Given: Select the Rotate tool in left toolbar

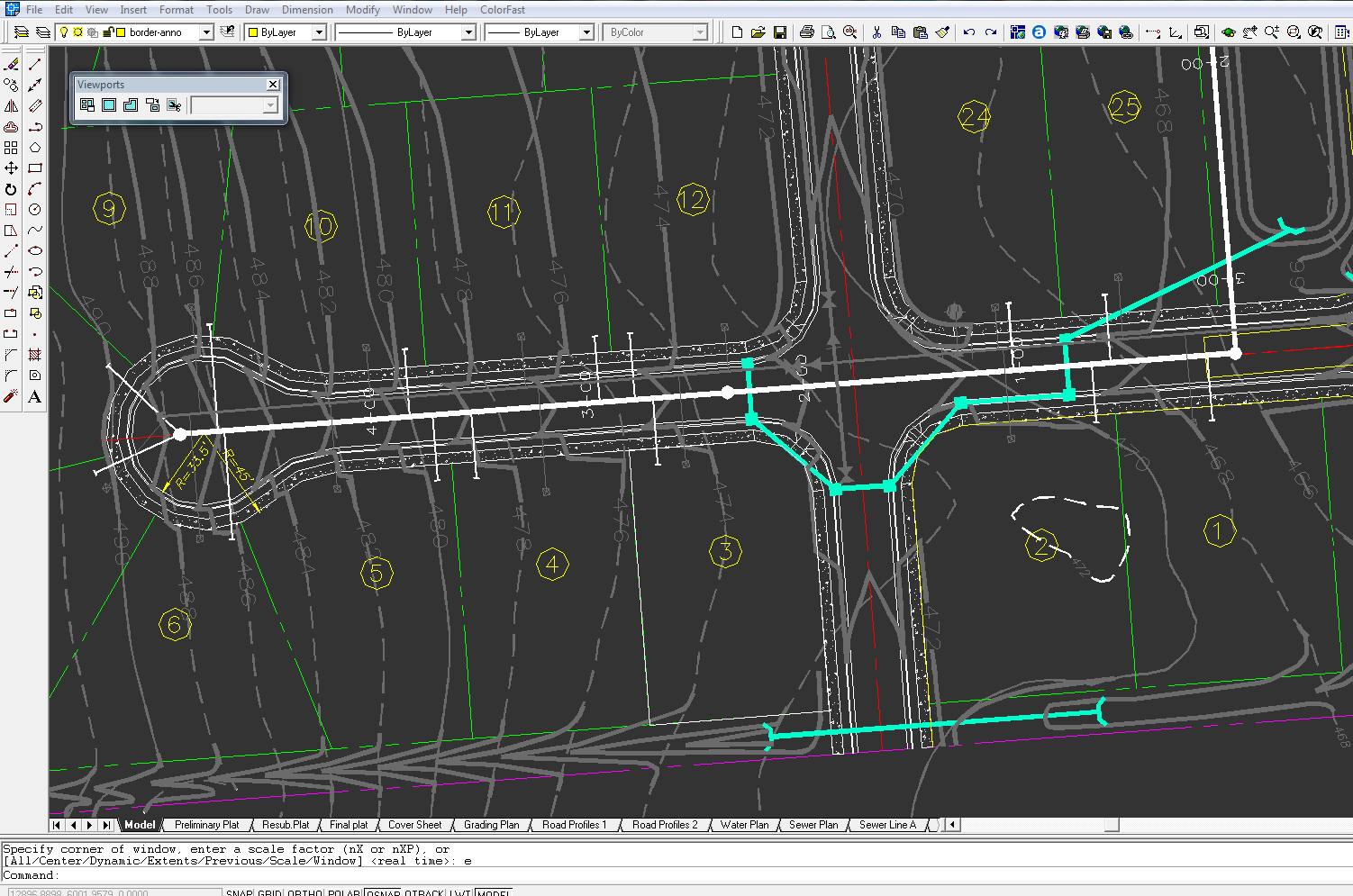Looking at the screenshot, I should coord(12,189).
